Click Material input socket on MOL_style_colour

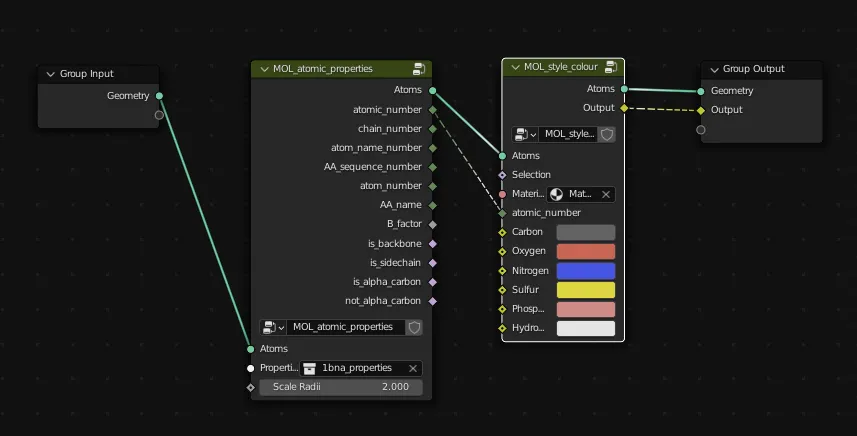coord(502,195)
